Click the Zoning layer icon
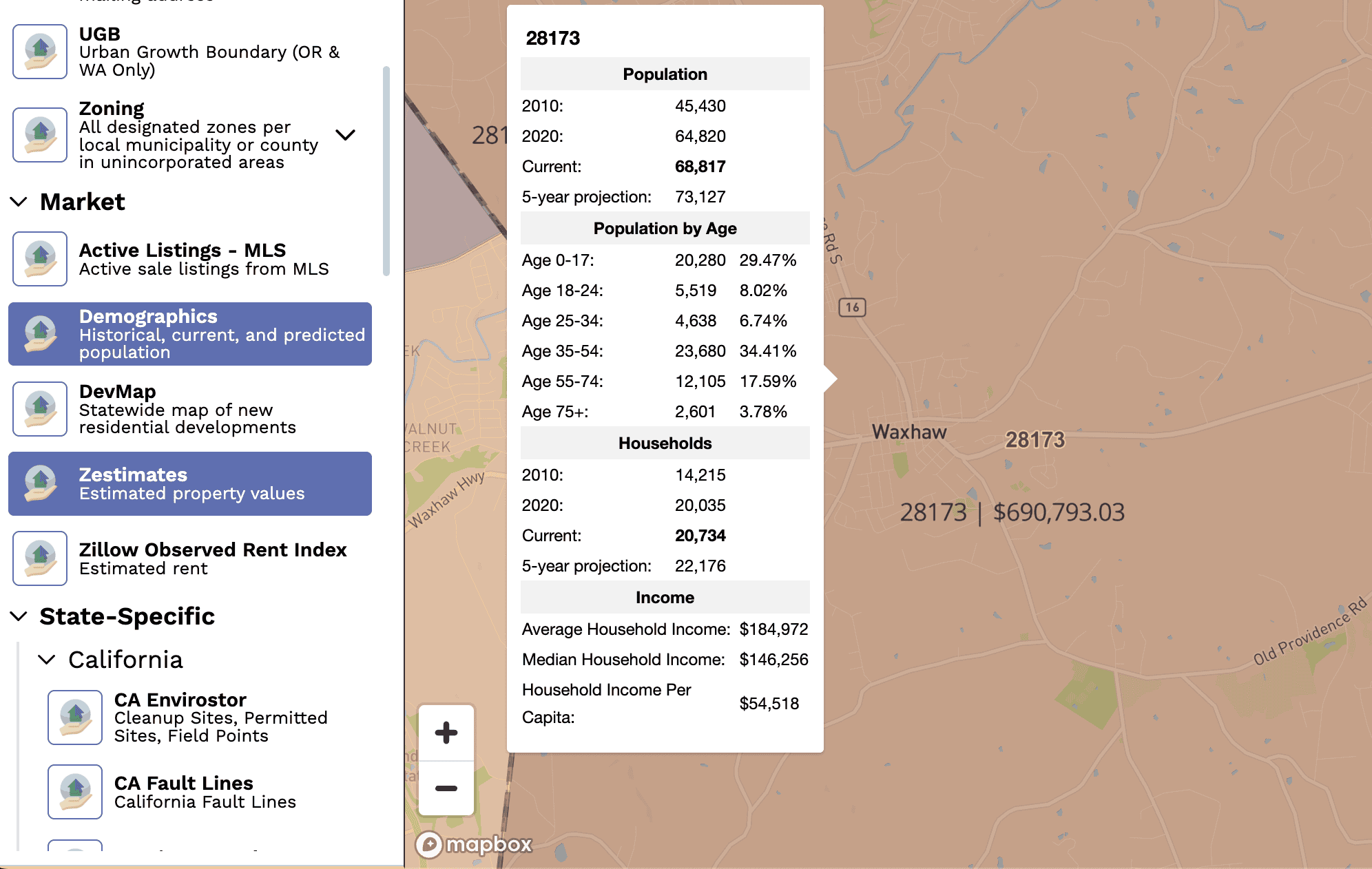The height and width of the screenshot is (869, 1372). 40,134
